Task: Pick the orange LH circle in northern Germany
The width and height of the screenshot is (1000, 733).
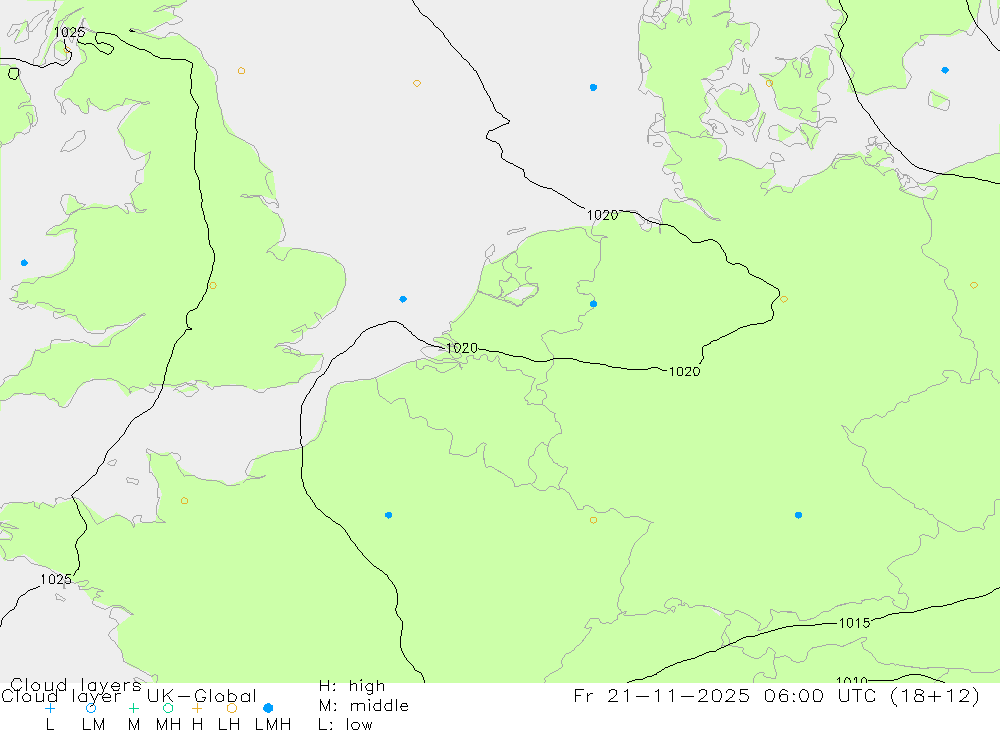Action: (784, 299)
